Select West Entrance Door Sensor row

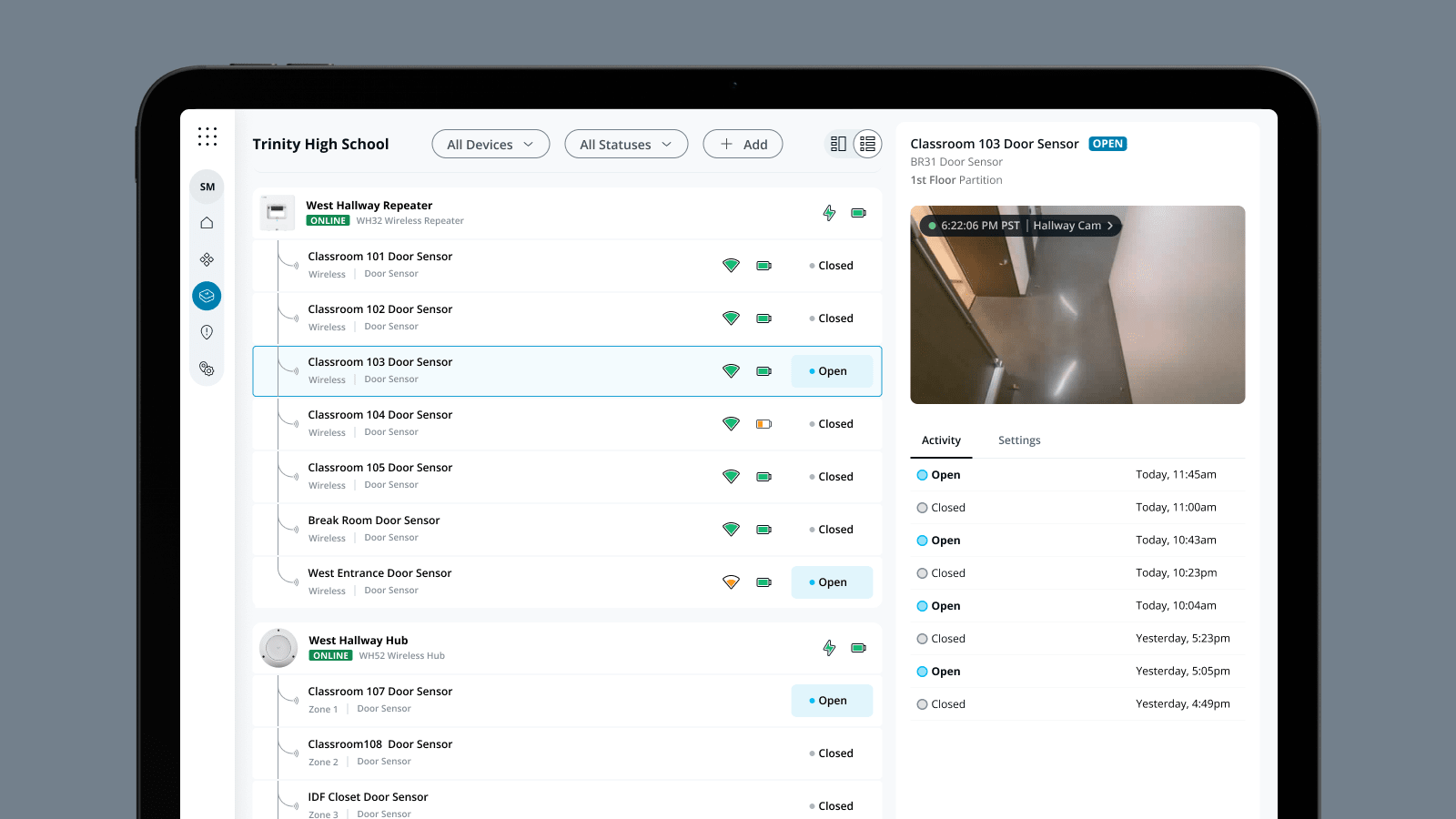coord(567,582)
